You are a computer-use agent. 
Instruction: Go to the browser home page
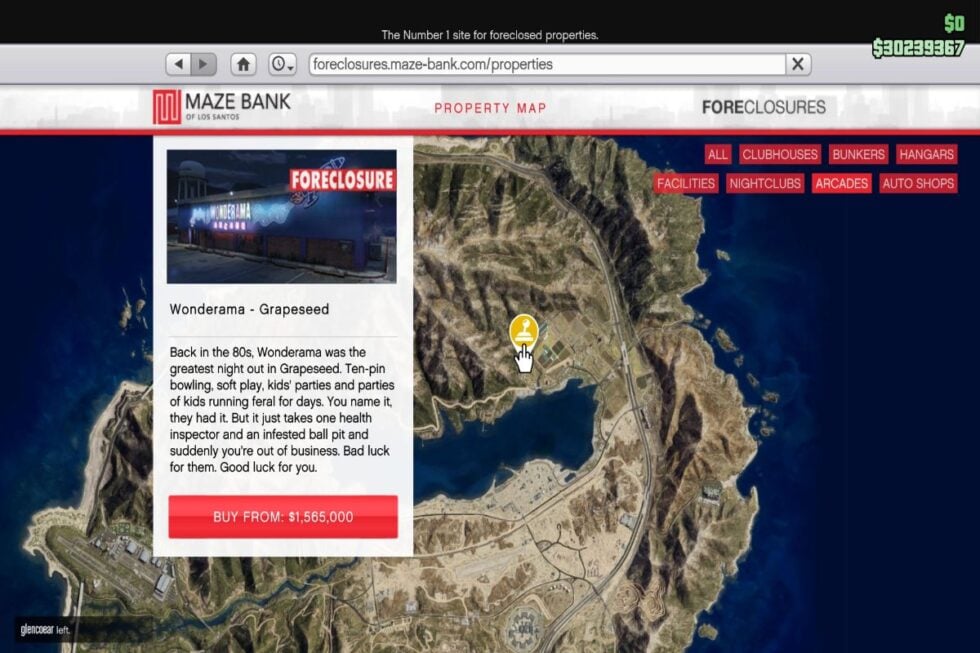click(243, 64)
